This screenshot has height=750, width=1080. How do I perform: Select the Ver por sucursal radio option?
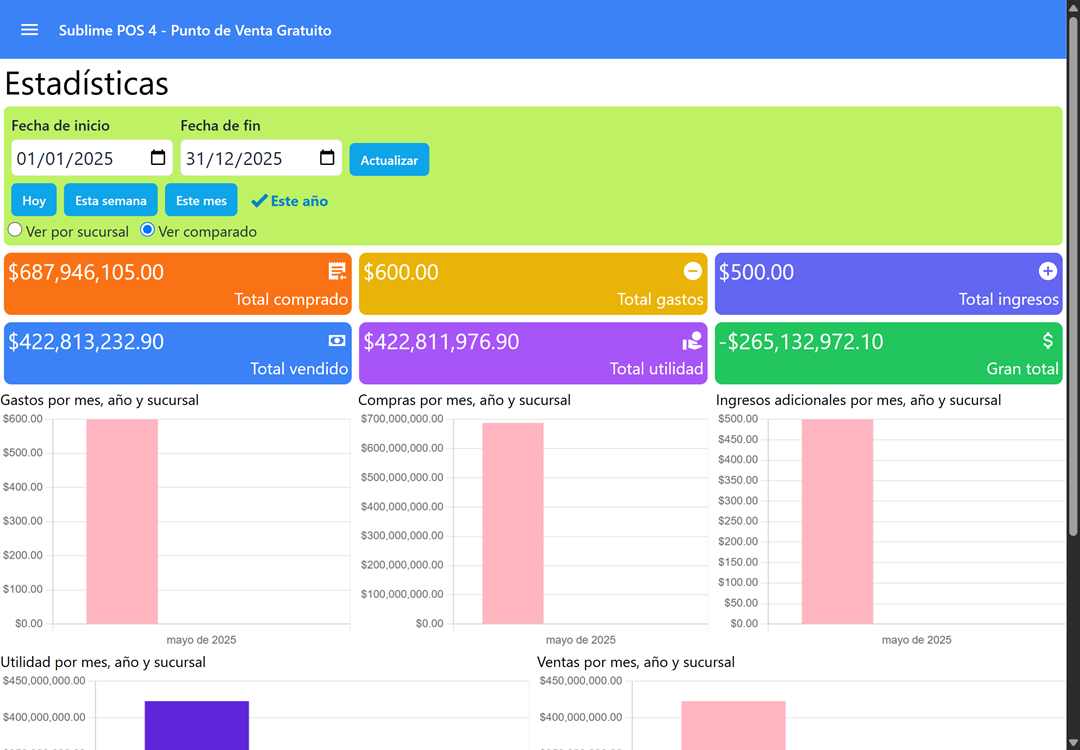(x=15, y=230)
